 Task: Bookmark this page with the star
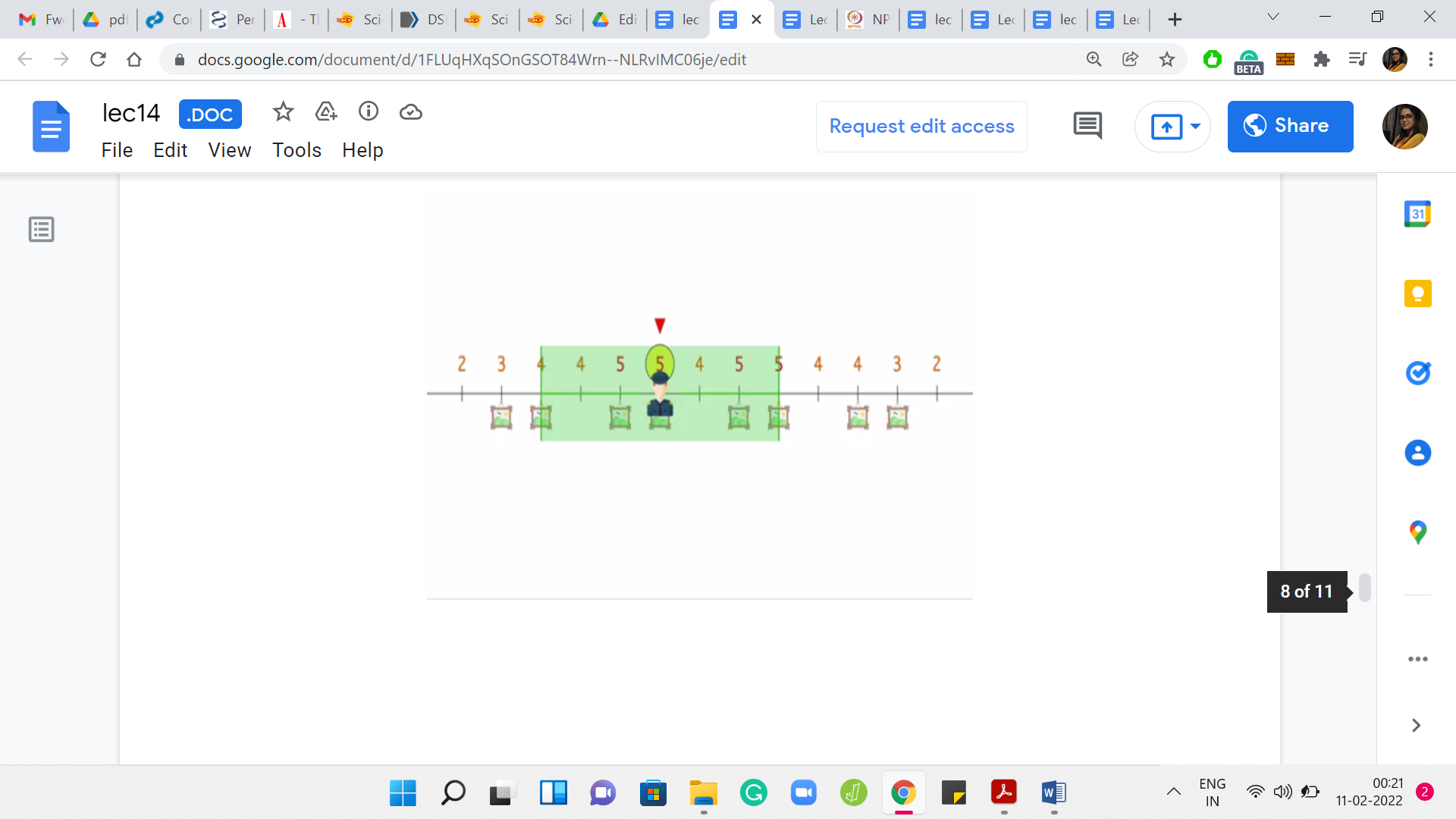click(1167, 59)
